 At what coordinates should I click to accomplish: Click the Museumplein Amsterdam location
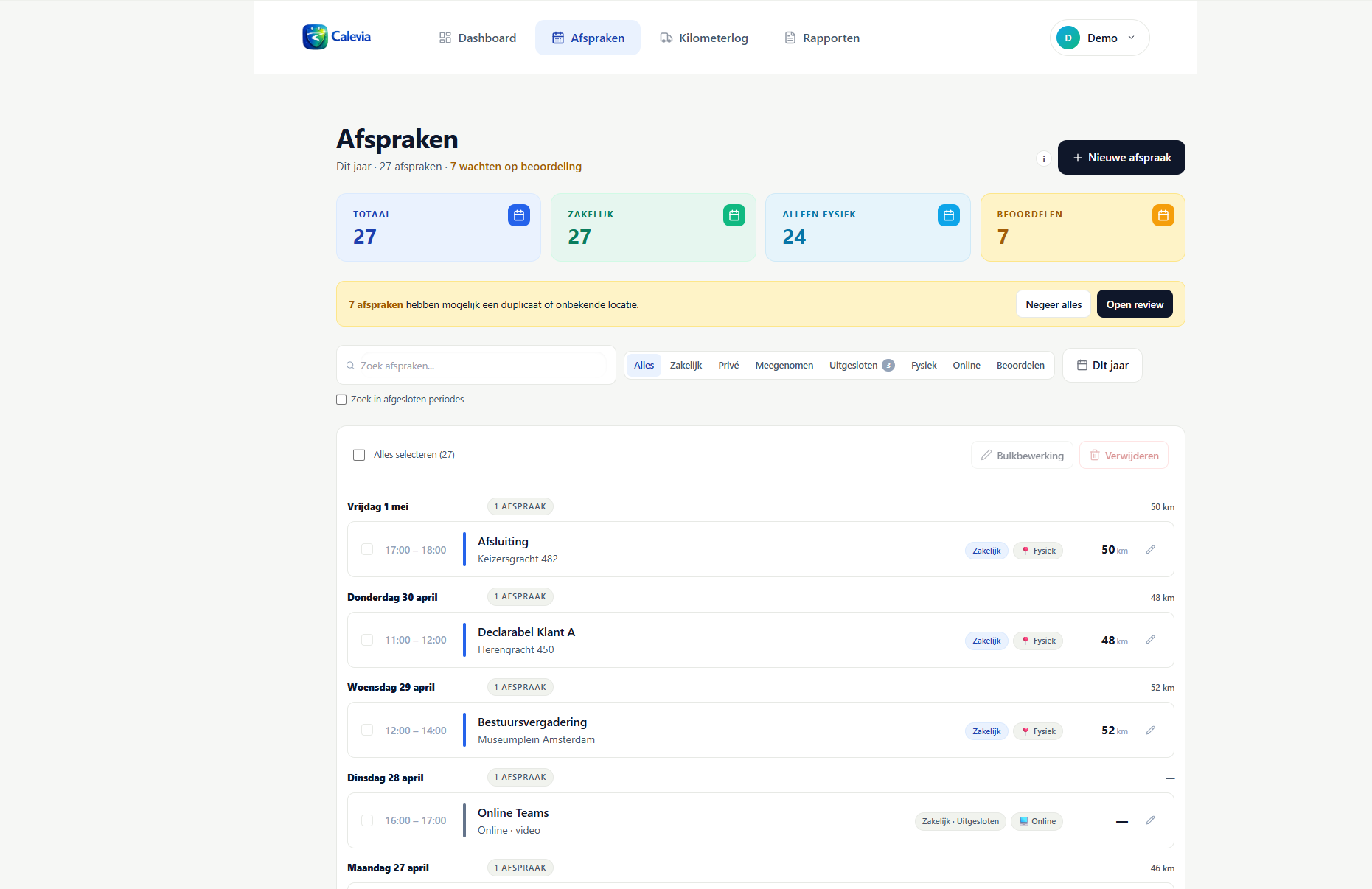(x=536, y=740)
